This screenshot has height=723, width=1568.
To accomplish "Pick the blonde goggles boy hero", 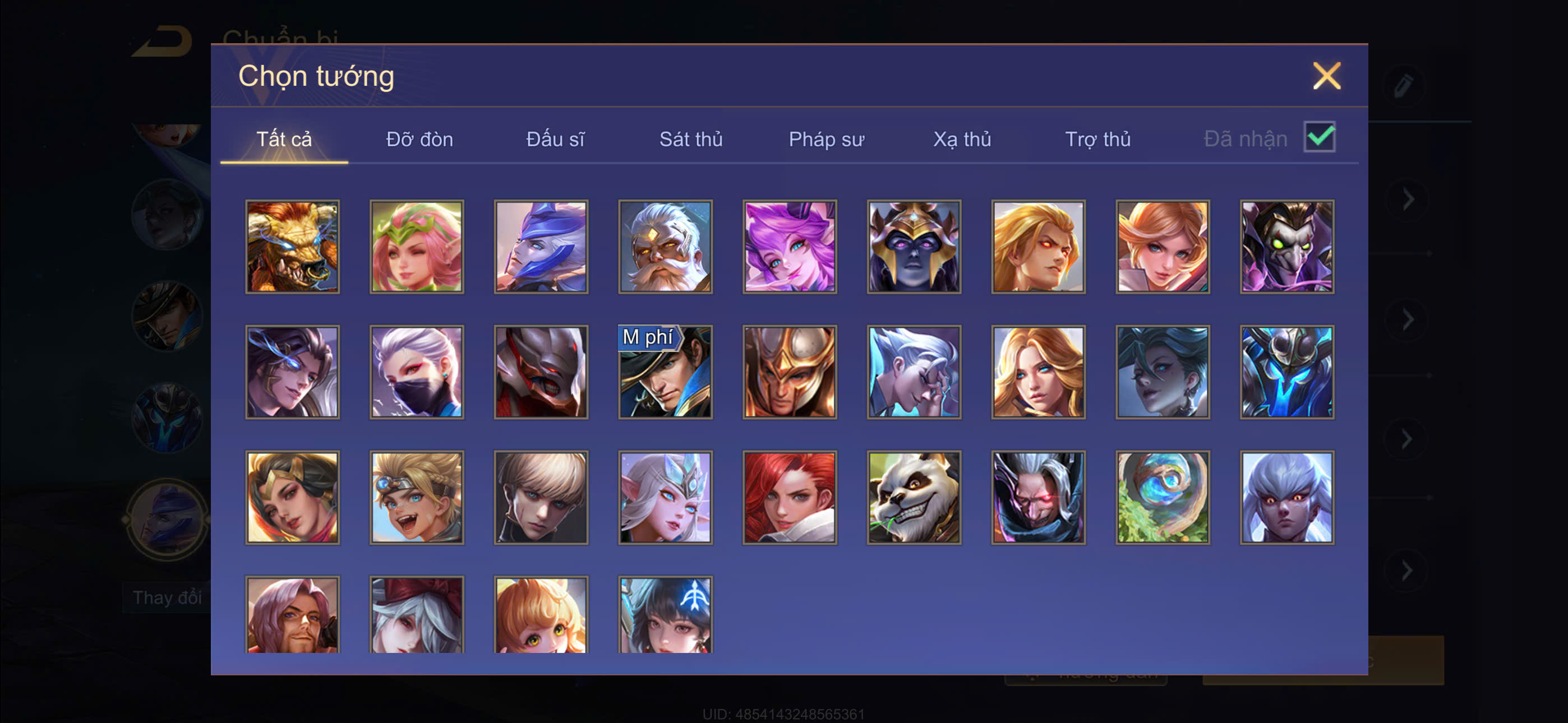I will (x=416, y=497).
